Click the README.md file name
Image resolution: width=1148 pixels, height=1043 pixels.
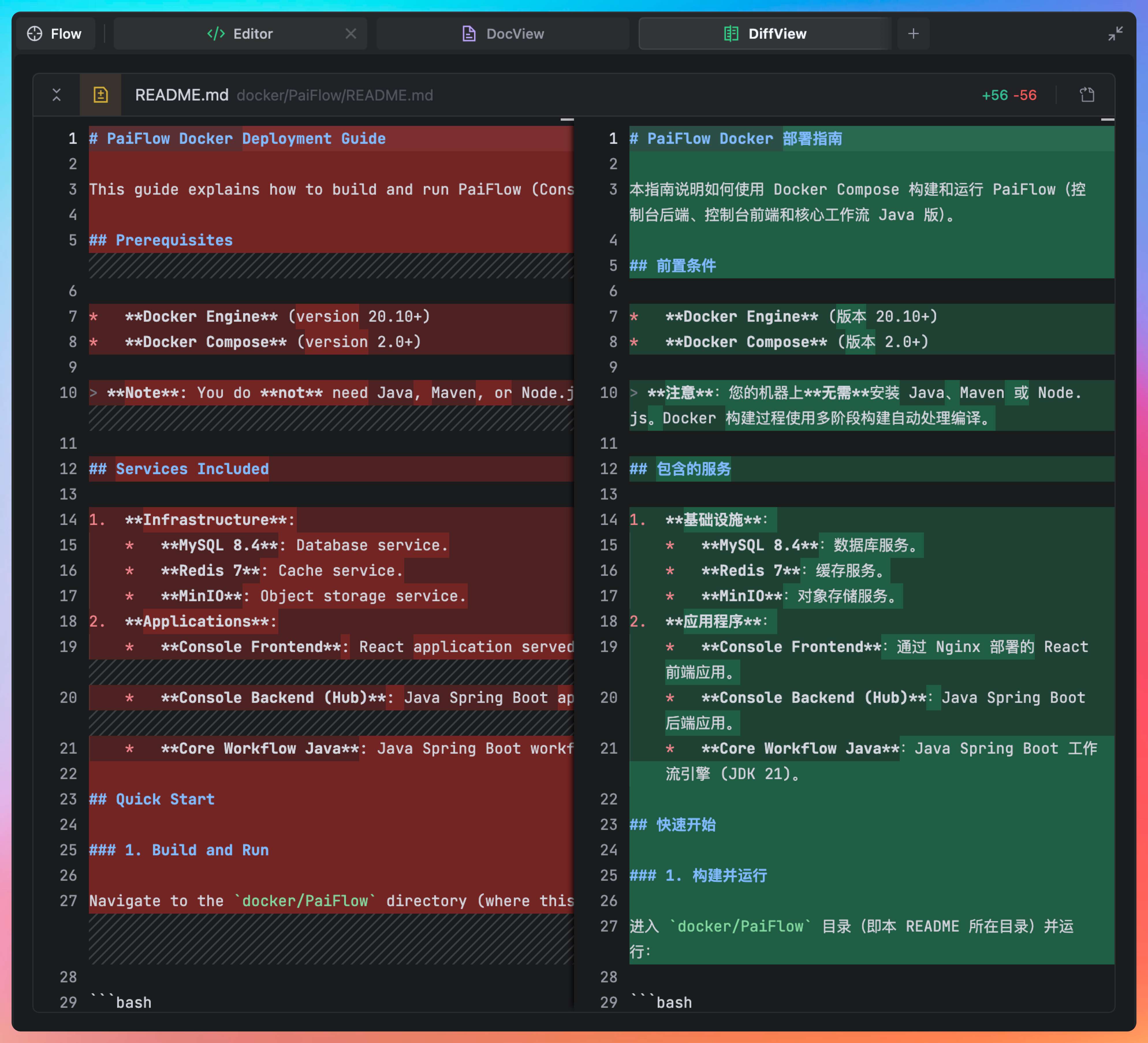click(182, 94)
